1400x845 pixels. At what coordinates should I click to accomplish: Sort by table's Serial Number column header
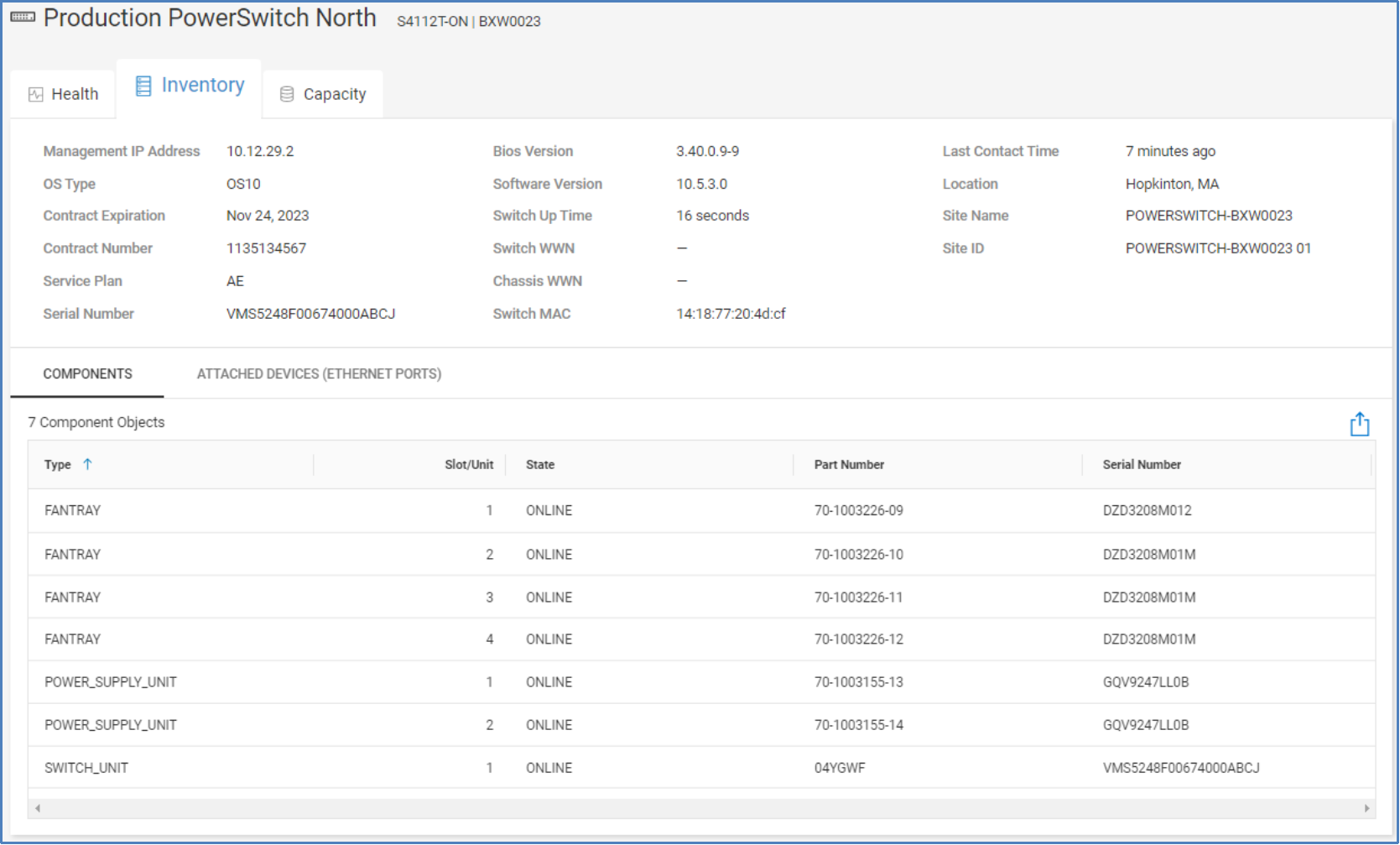coord(1142,464)
